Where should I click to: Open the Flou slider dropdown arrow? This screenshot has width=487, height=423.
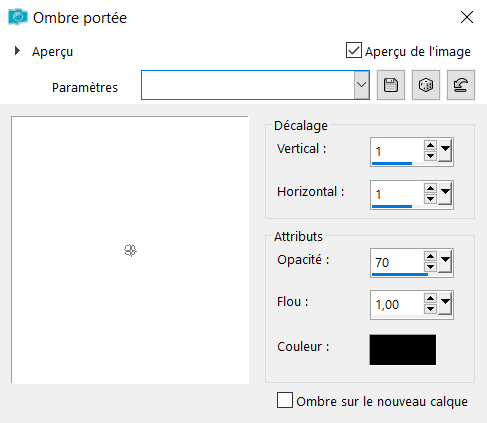pyautogui.click(x=446, y=304)
